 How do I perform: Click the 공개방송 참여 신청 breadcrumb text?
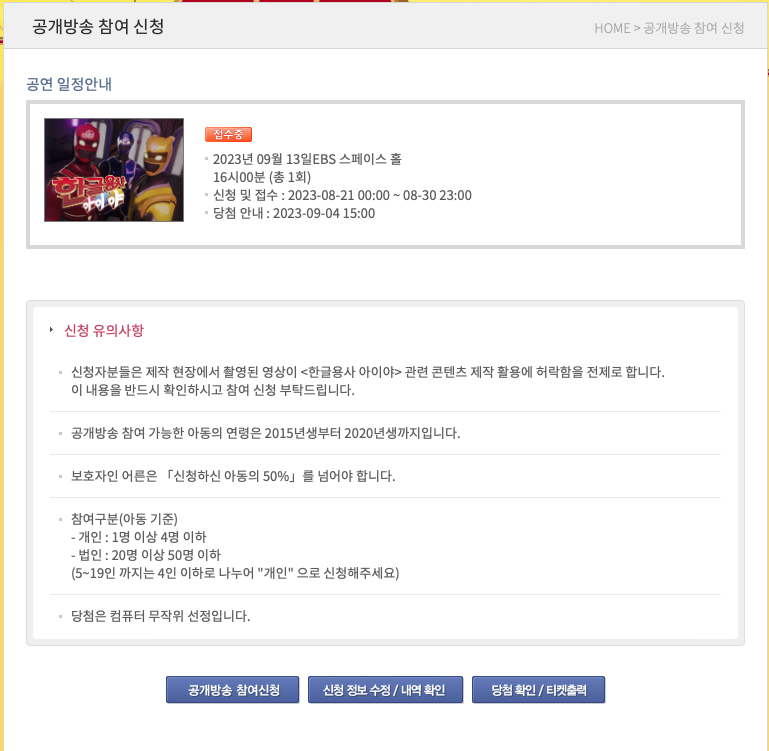click(693, 28)
